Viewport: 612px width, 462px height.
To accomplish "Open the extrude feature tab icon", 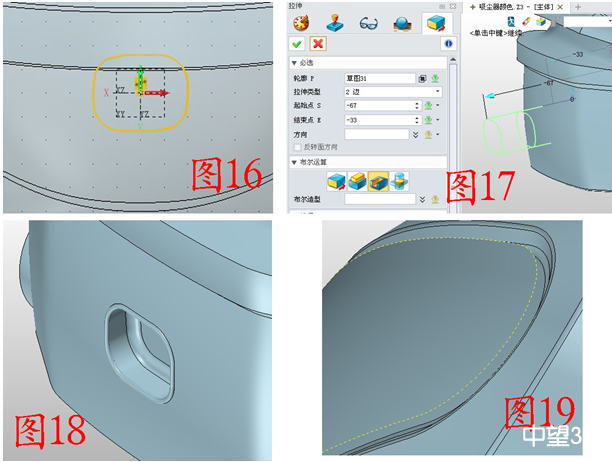I will pyautogui.click(x=434, y=21).
